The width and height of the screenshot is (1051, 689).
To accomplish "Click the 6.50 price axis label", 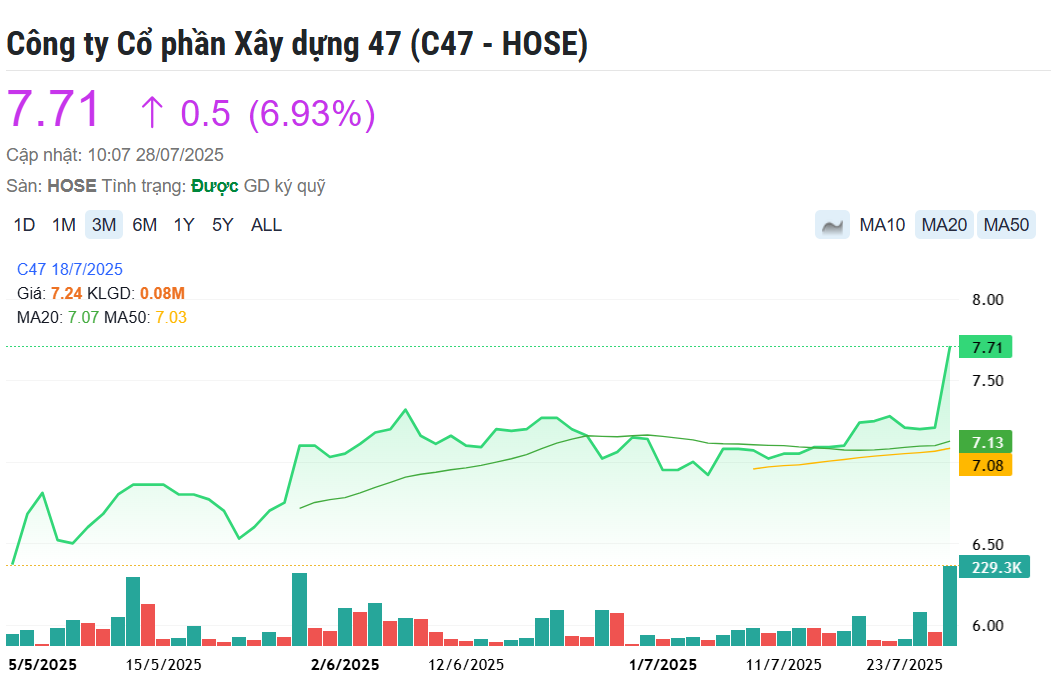I will pos(988,544).
